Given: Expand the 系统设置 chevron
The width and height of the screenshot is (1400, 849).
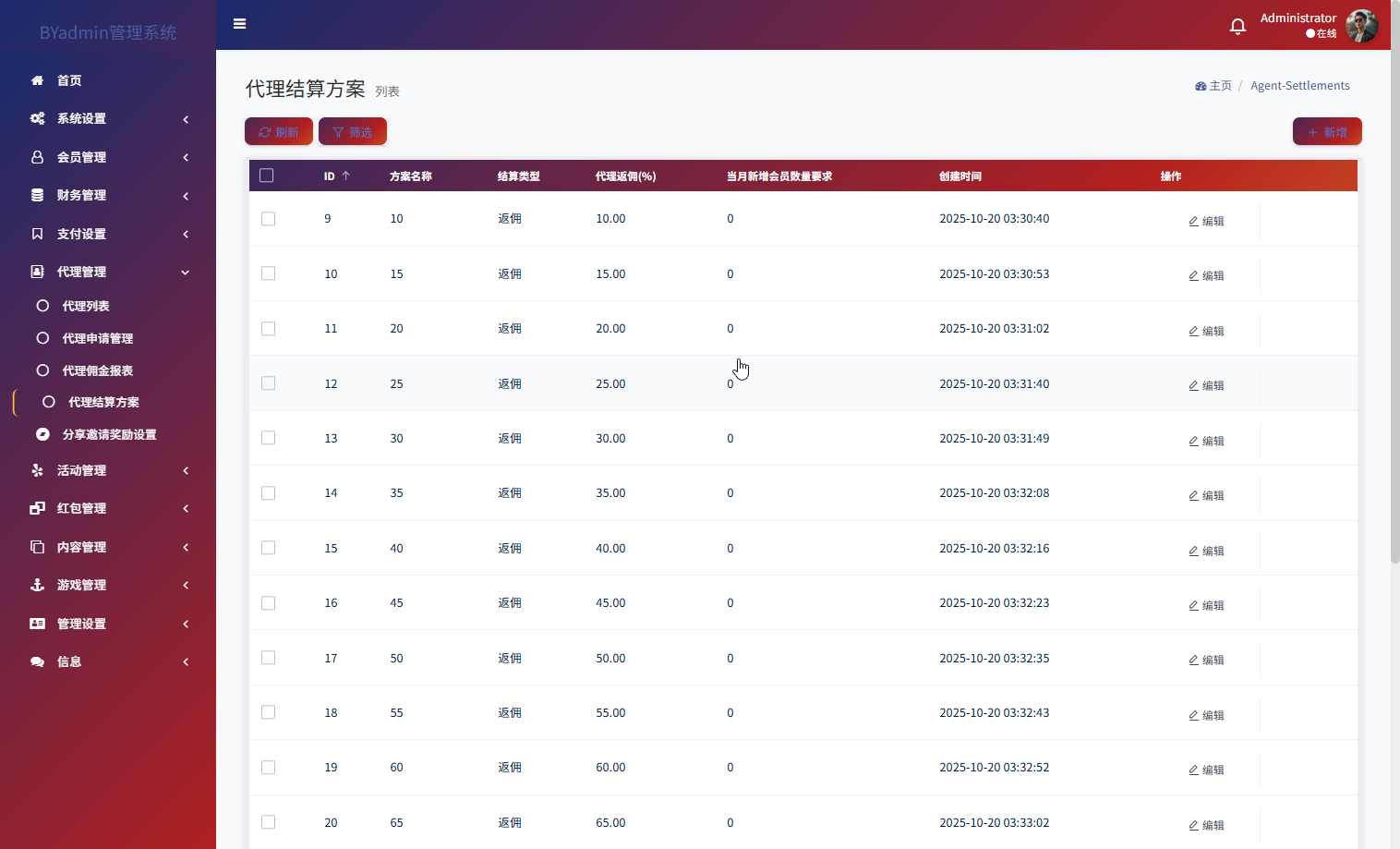Looking at the screenshot, I should point(186,119).
